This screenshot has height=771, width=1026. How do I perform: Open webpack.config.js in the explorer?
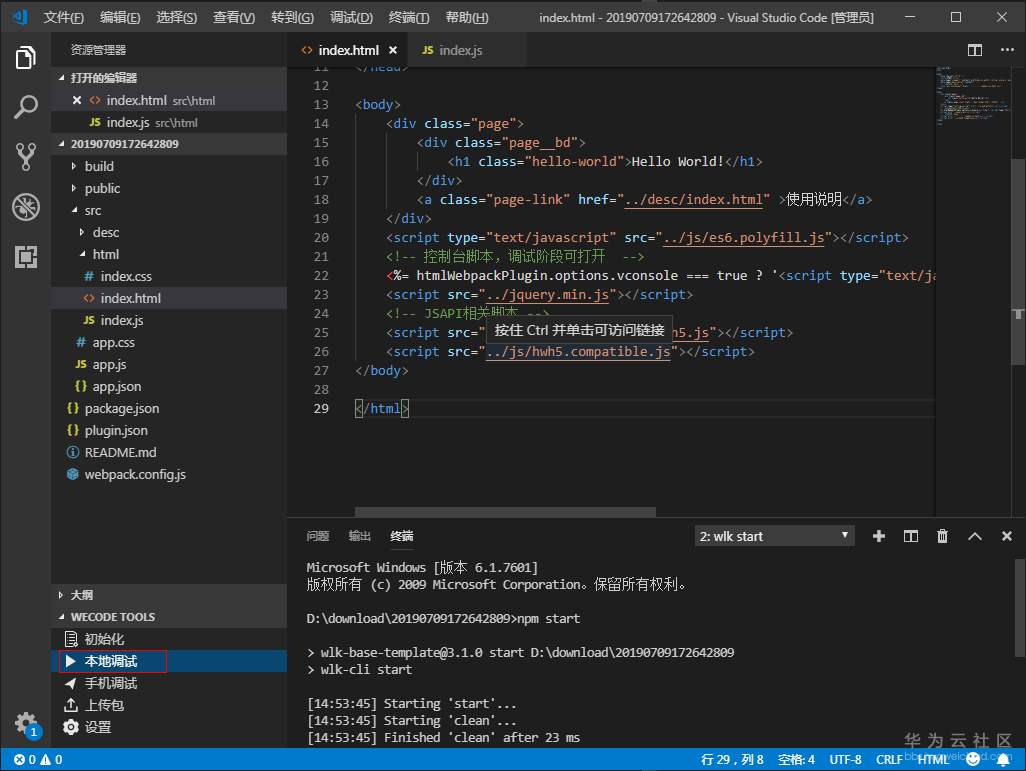point(135,474)
